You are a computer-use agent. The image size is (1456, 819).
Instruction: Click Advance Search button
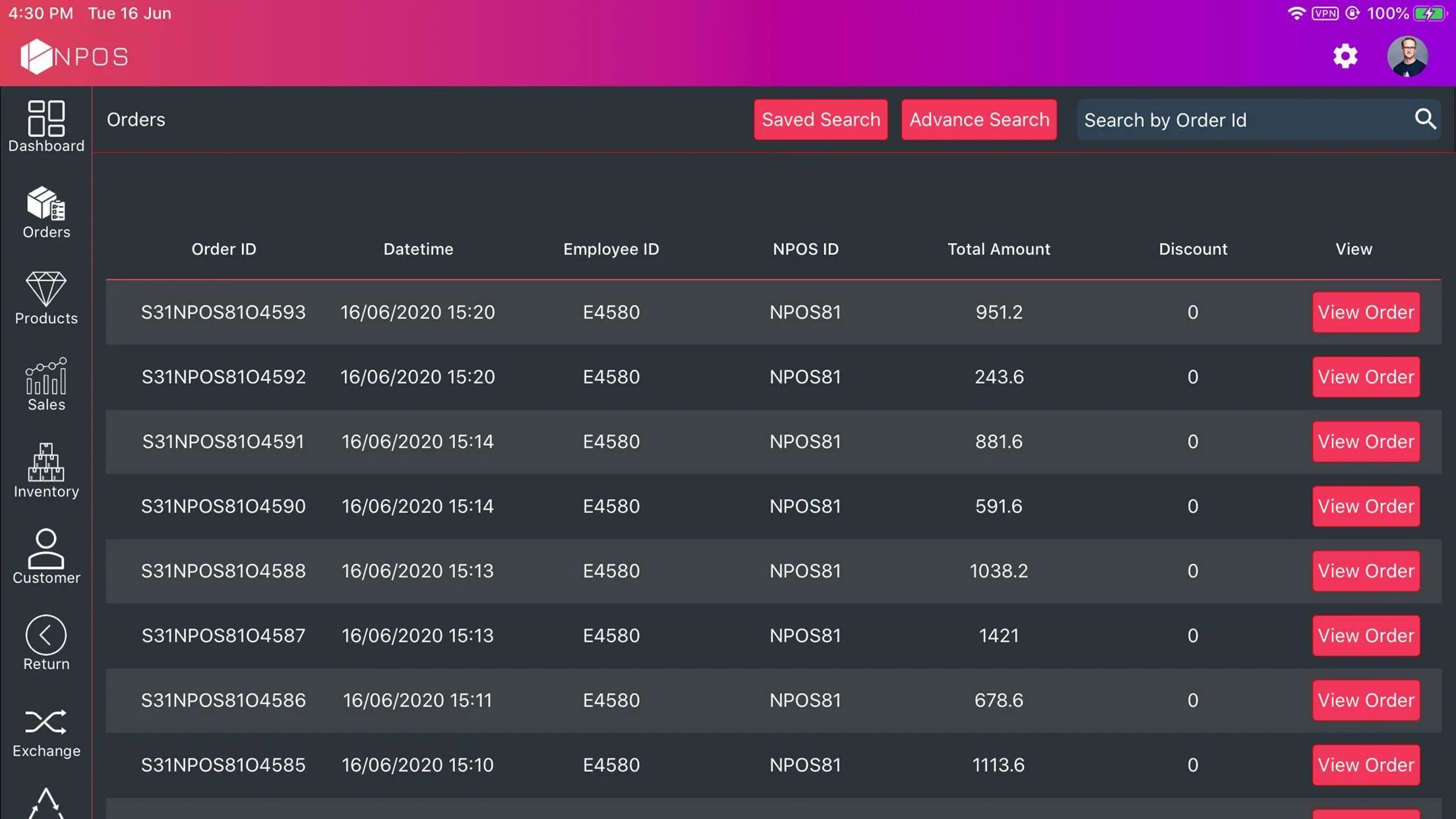point(979,119)
